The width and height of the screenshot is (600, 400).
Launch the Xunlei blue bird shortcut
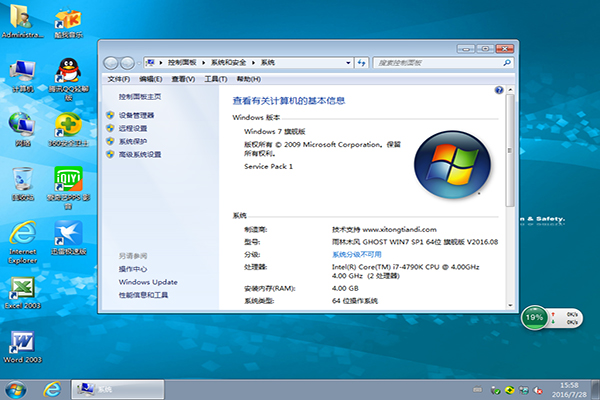[68, 238]
